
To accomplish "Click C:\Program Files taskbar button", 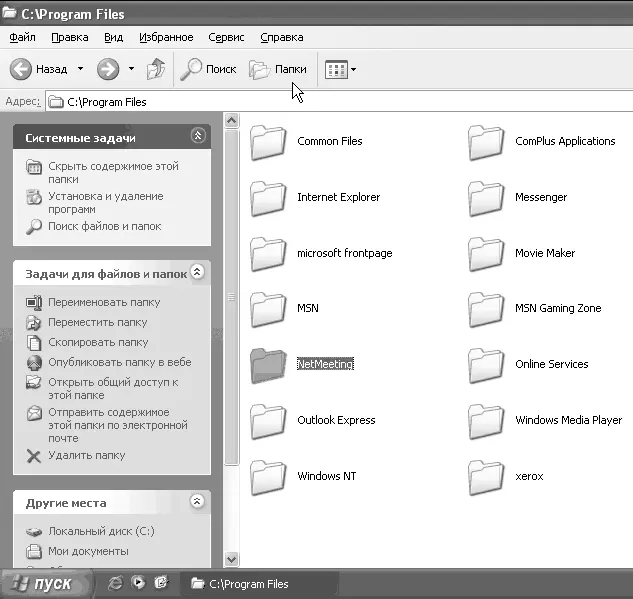I will click(258, 584).
